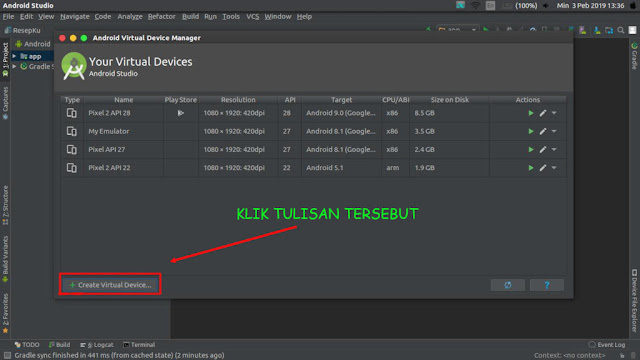This screenshot has height=360, width=640.
Task: Edit the My Emulator device
Action: [x=542, y=131]
